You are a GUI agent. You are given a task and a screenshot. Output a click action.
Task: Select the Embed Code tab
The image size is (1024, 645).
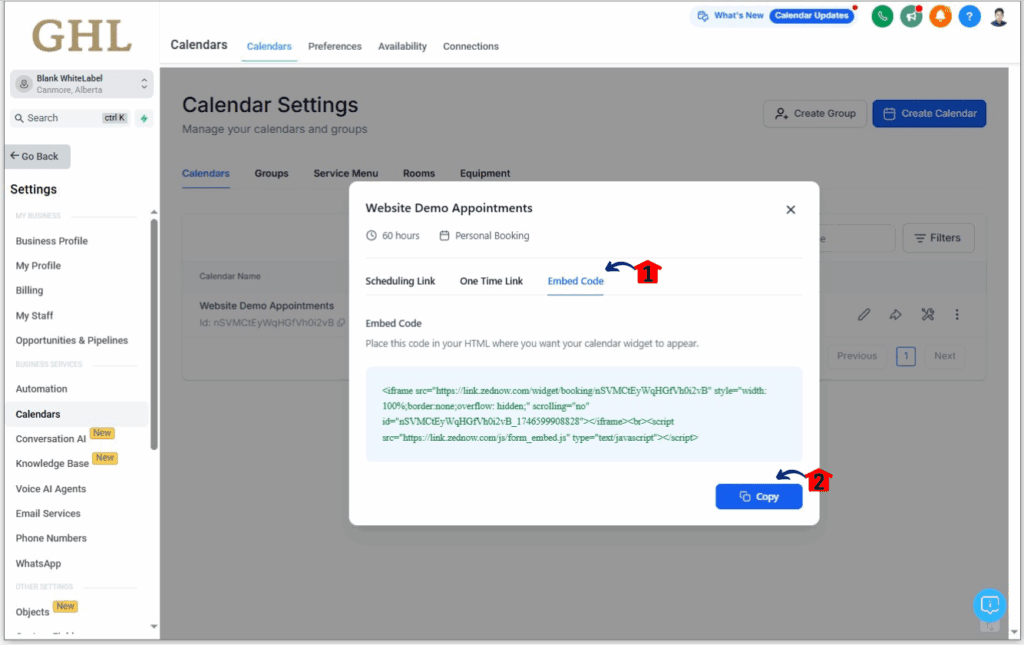click(575, 281)
